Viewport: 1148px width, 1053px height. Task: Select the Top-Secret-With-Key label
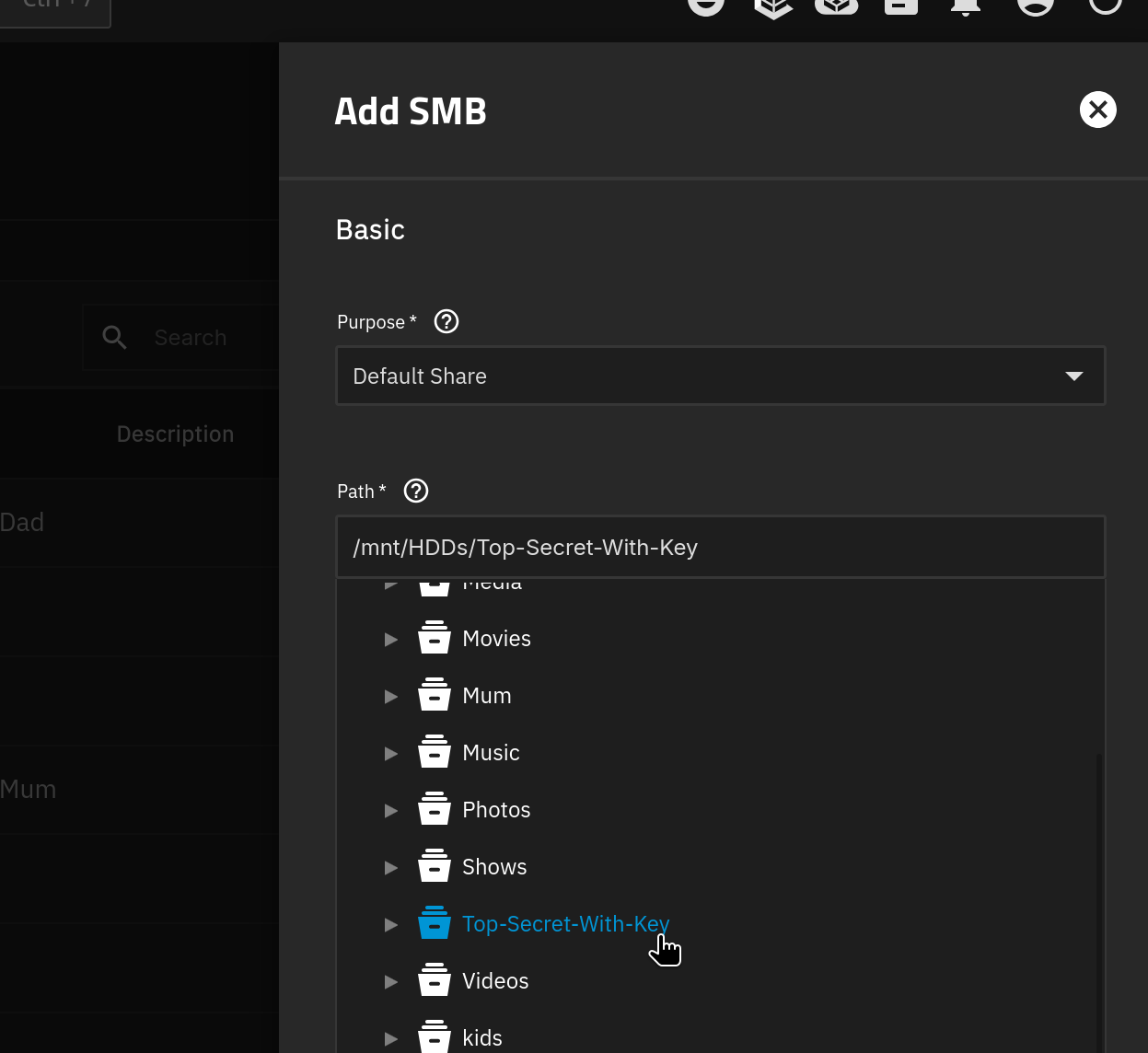point(565,924)
